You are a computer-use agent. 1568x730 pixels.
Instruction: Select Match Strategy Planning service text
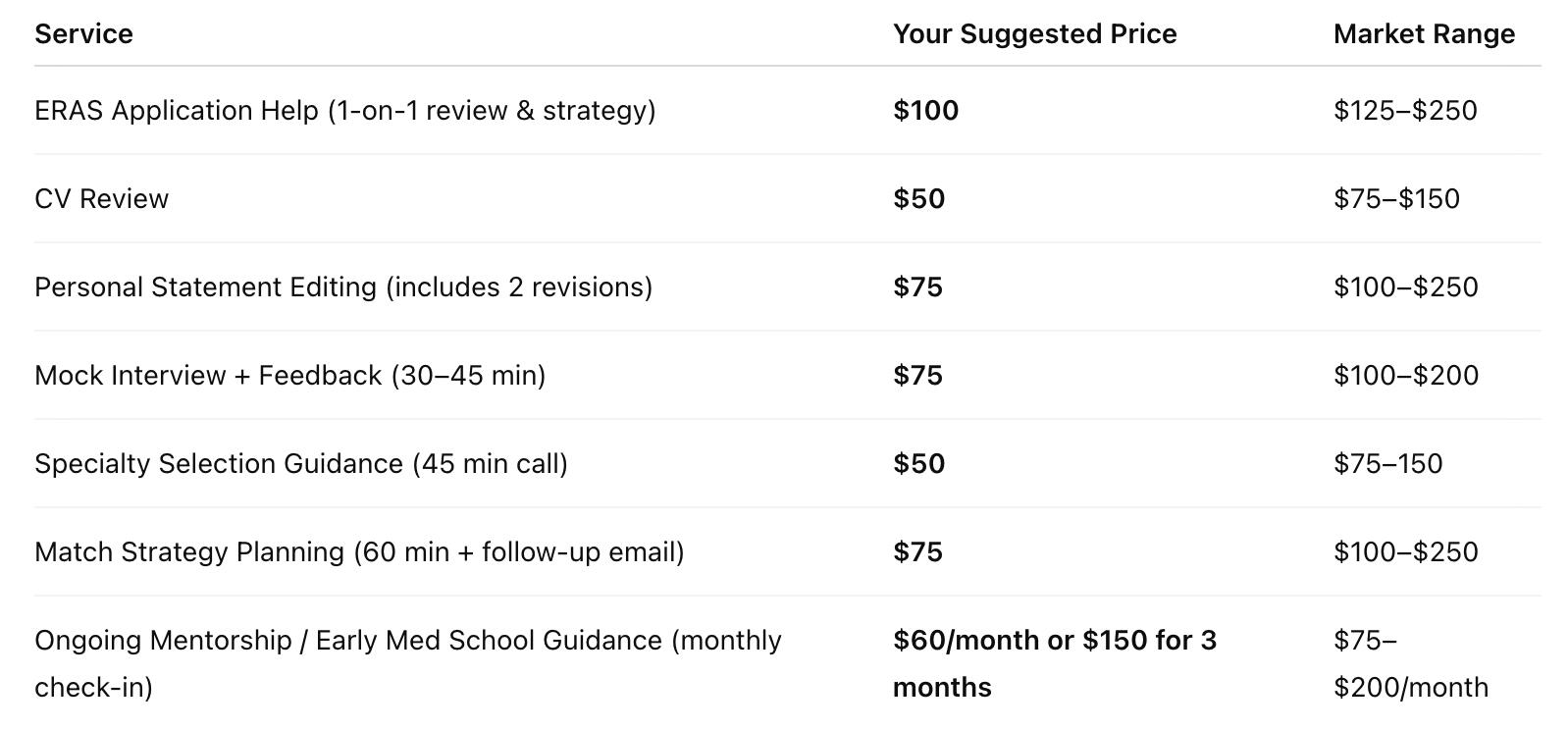359,551
